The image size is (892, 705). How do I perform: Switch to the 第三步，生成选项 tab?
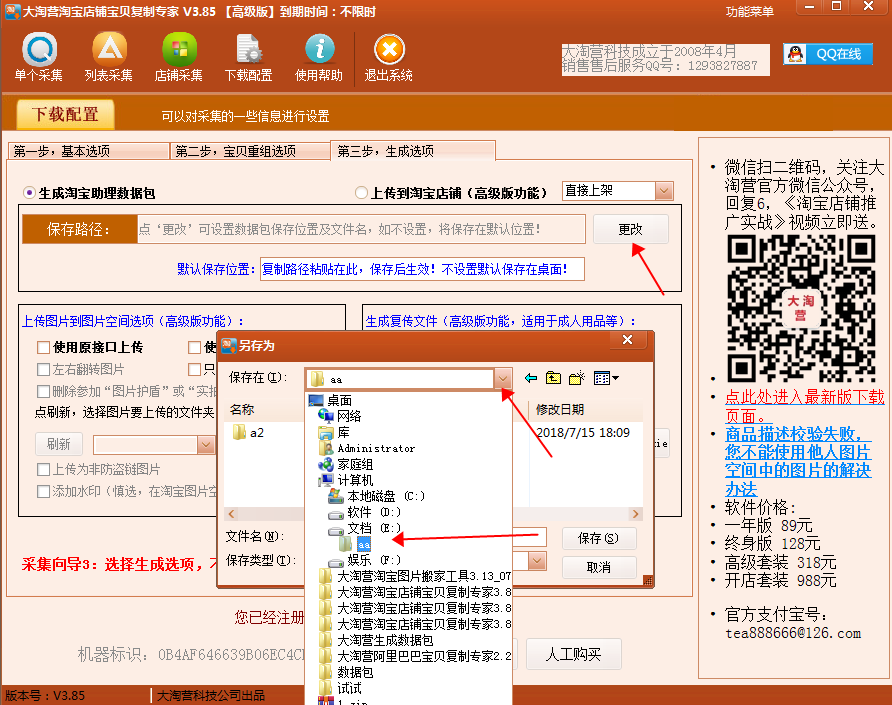[x=413, y=150]
